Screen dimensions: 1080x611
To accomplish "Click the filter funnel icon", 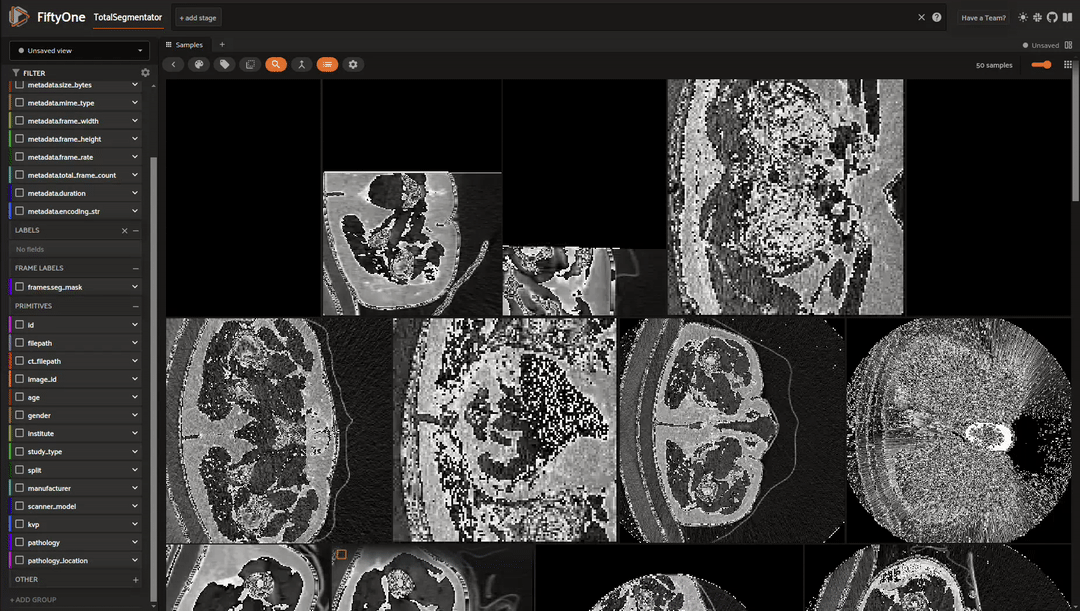I will [x=16, y=72].
